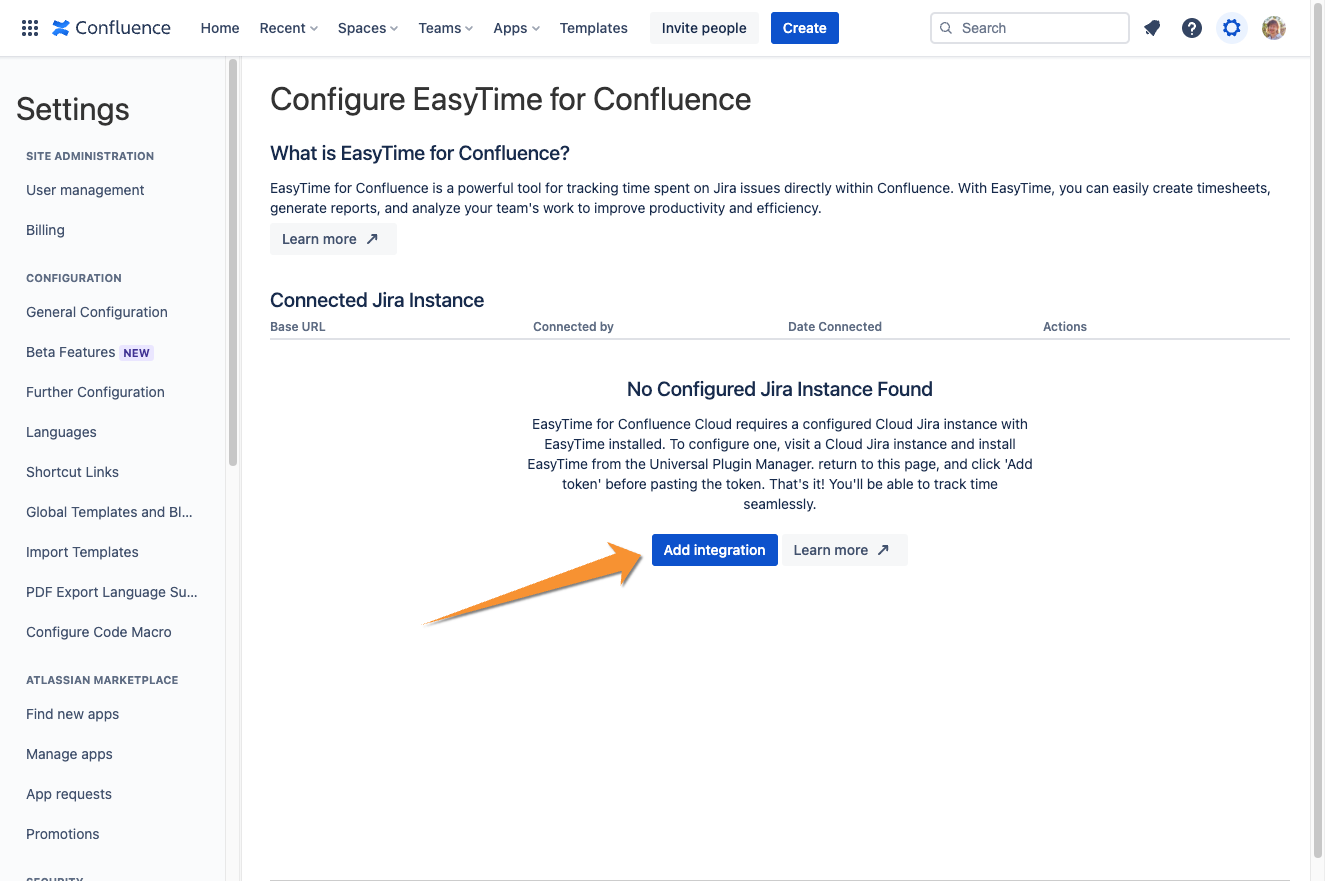Screen dimensions: 1325x881
Task: Click the NEW badge beside Beta Features
Action: 137,353
